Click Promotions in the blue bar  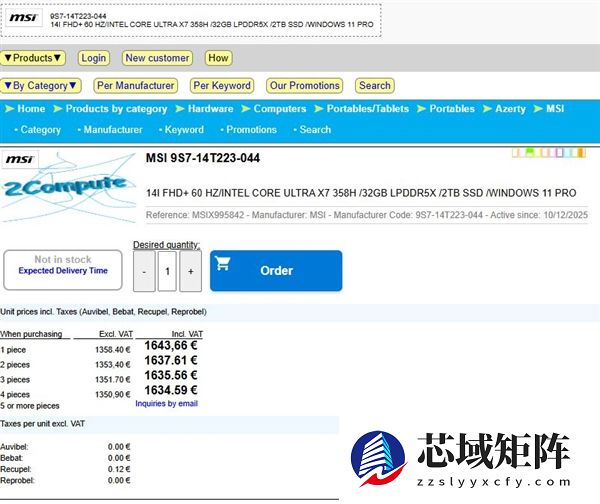click(x=251, y=130)
